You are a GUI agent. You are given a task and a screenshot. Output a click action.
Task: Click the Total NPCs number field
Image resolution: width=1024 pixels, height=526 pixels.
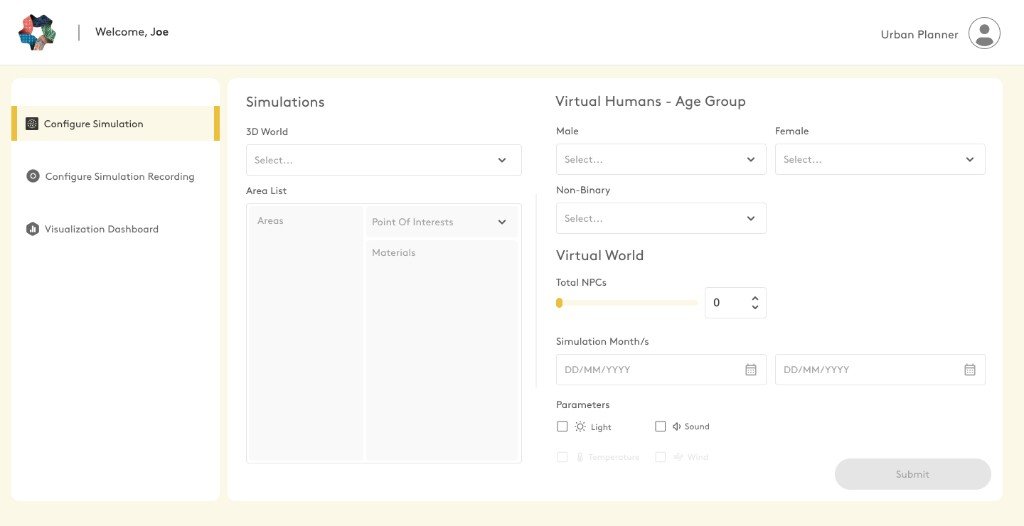click(x=735, y=303)
